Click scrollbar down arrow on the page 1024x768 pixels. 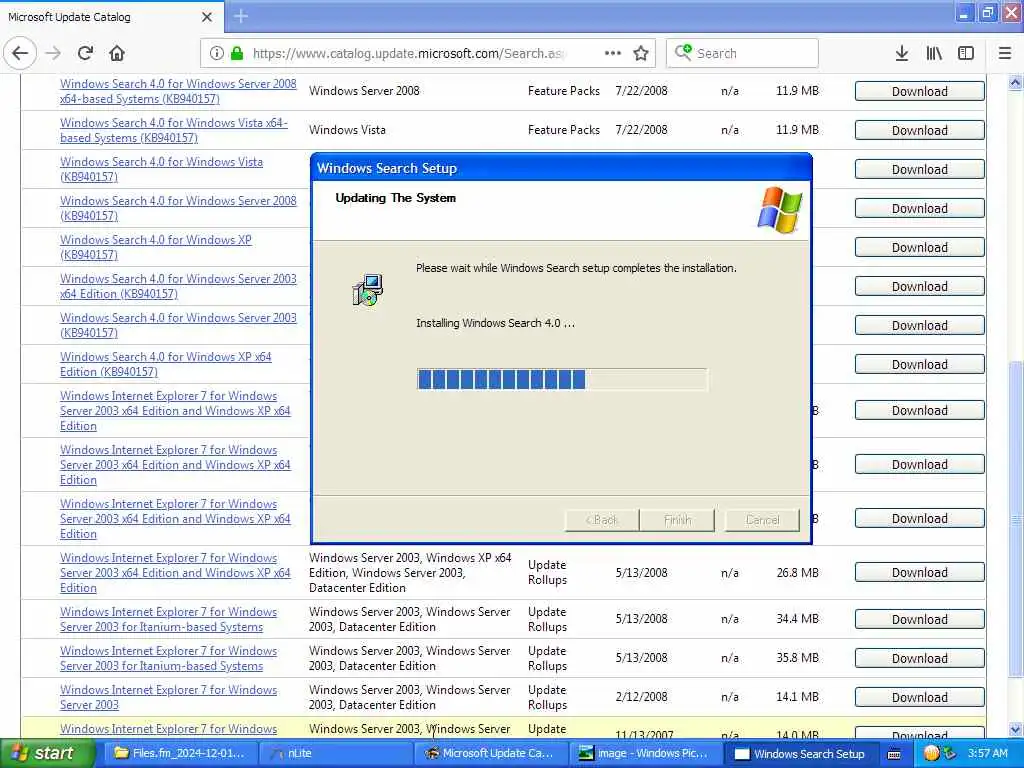1016,729
